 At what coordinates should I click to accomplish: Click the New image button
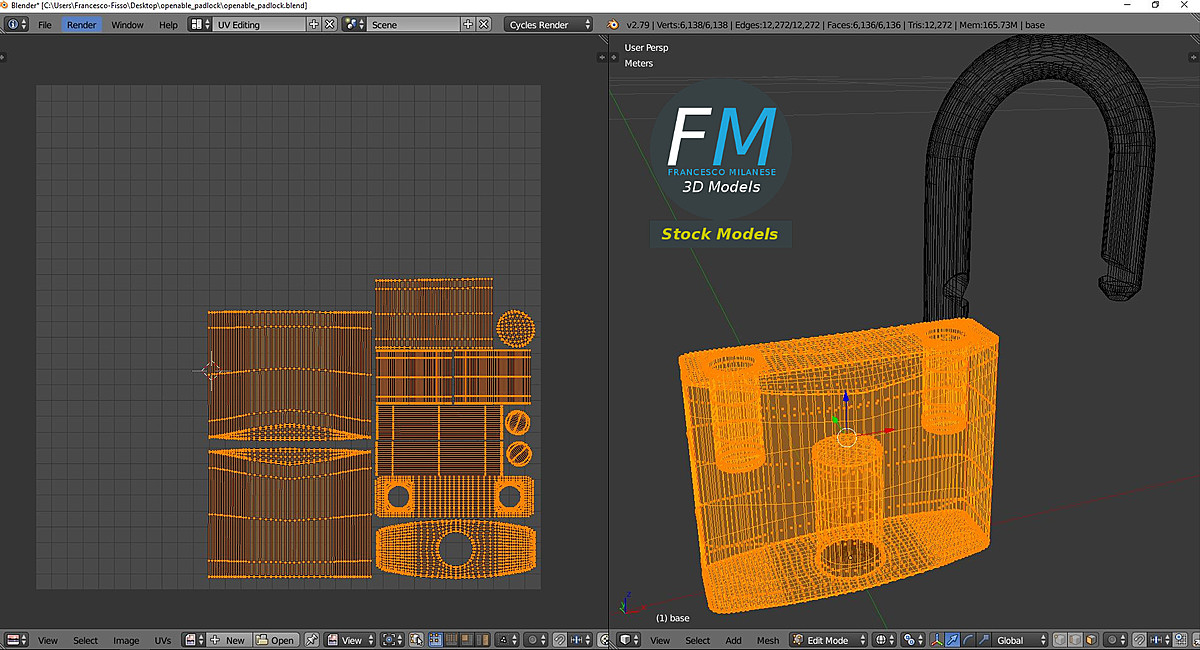coord(229,640)
